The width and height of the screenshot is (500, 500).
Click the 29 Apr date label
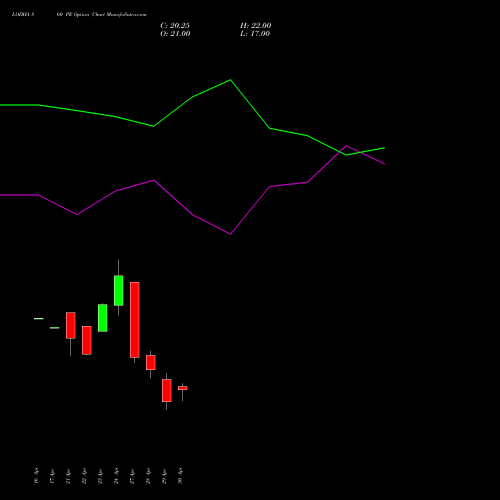click(x=164, y=476)
